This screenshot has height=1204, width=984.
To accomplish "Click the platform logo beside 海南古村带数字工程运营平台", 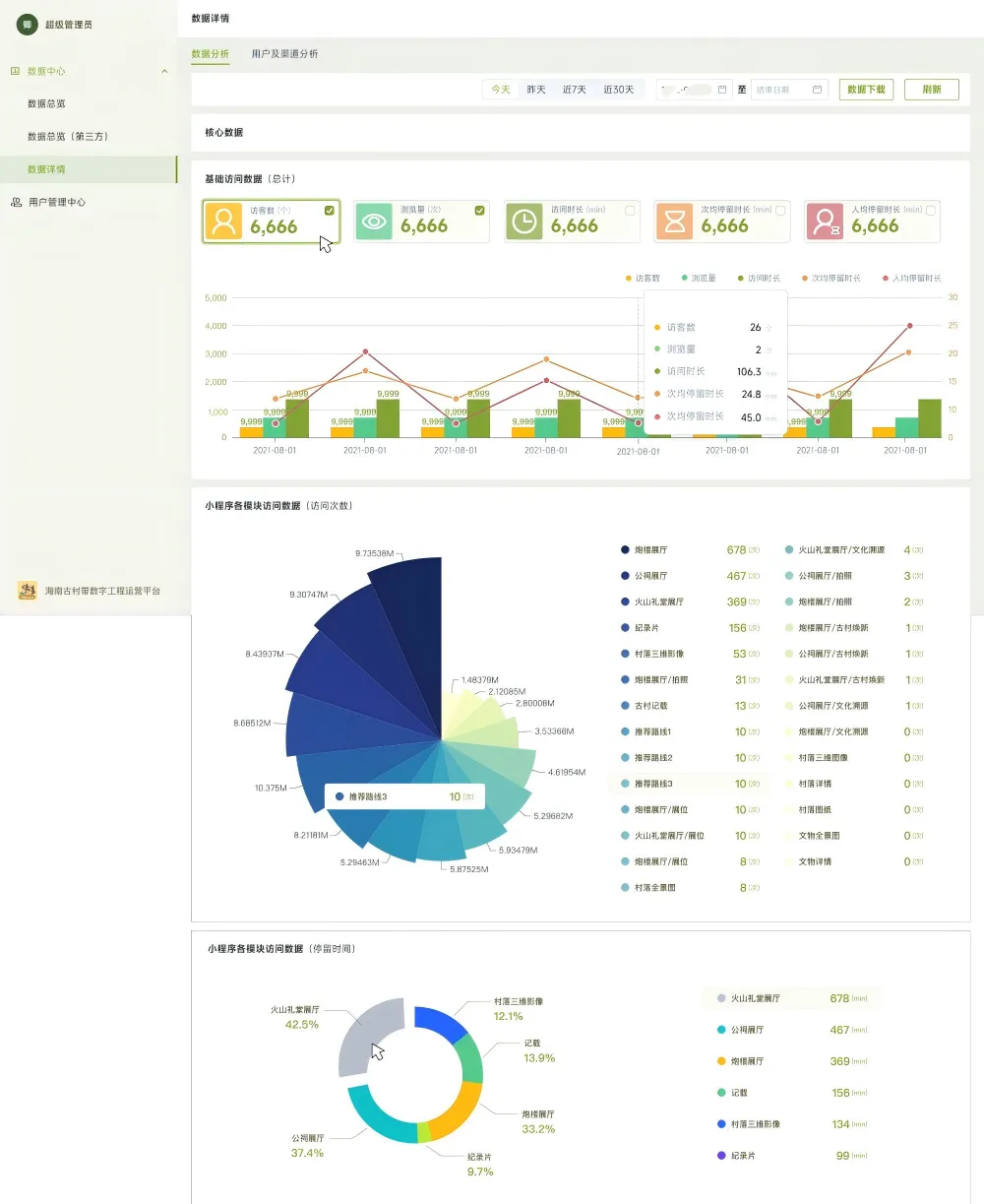I will 28,591.
